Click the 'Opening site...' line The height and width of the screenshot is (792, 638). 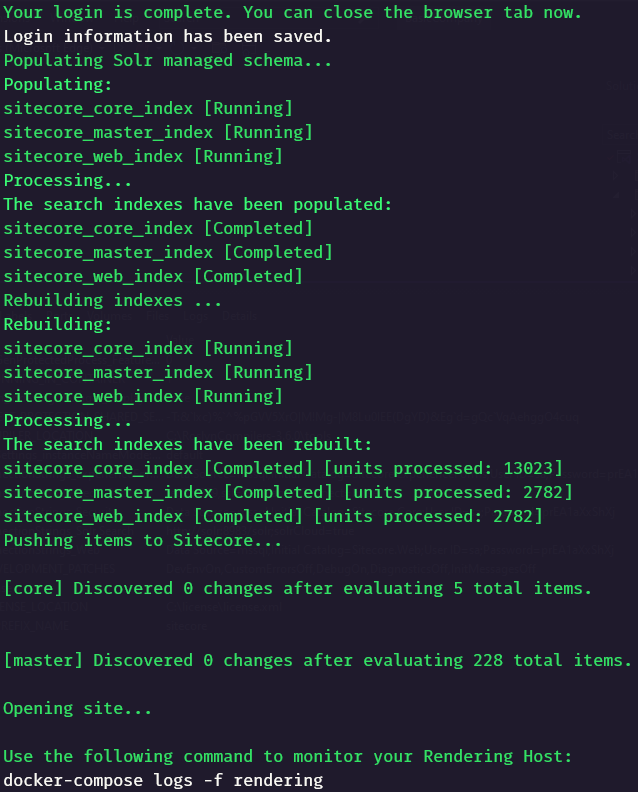77,709
